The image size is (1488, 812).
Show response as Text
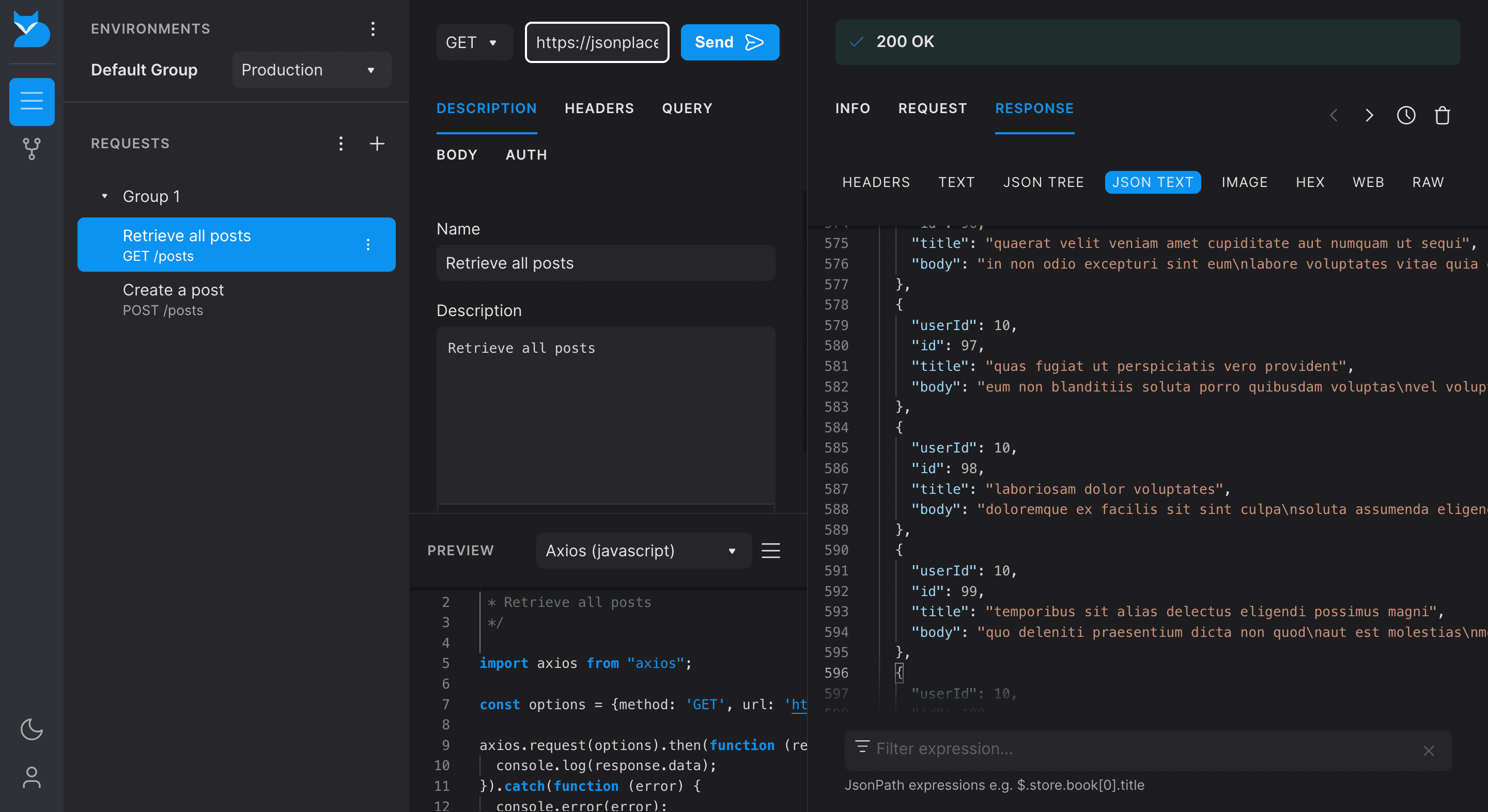coord(956,182)
